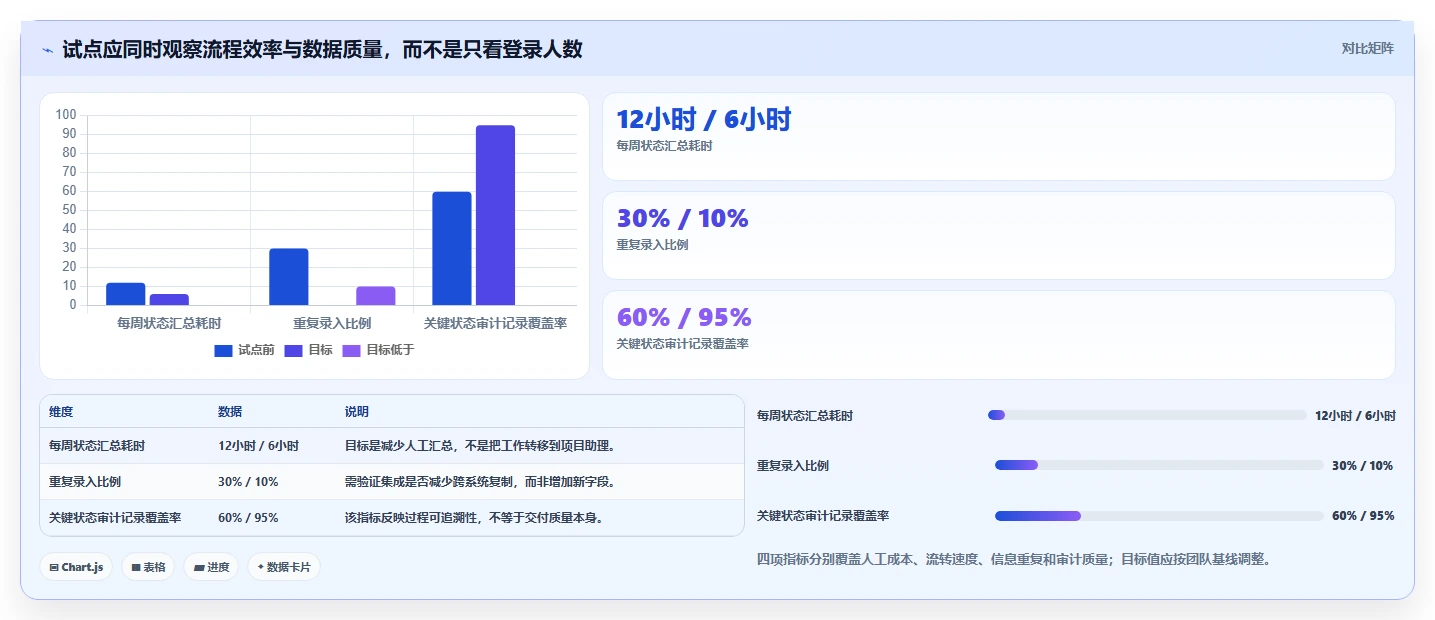Open the 30% / 10% data card

[x=998, y=235]
